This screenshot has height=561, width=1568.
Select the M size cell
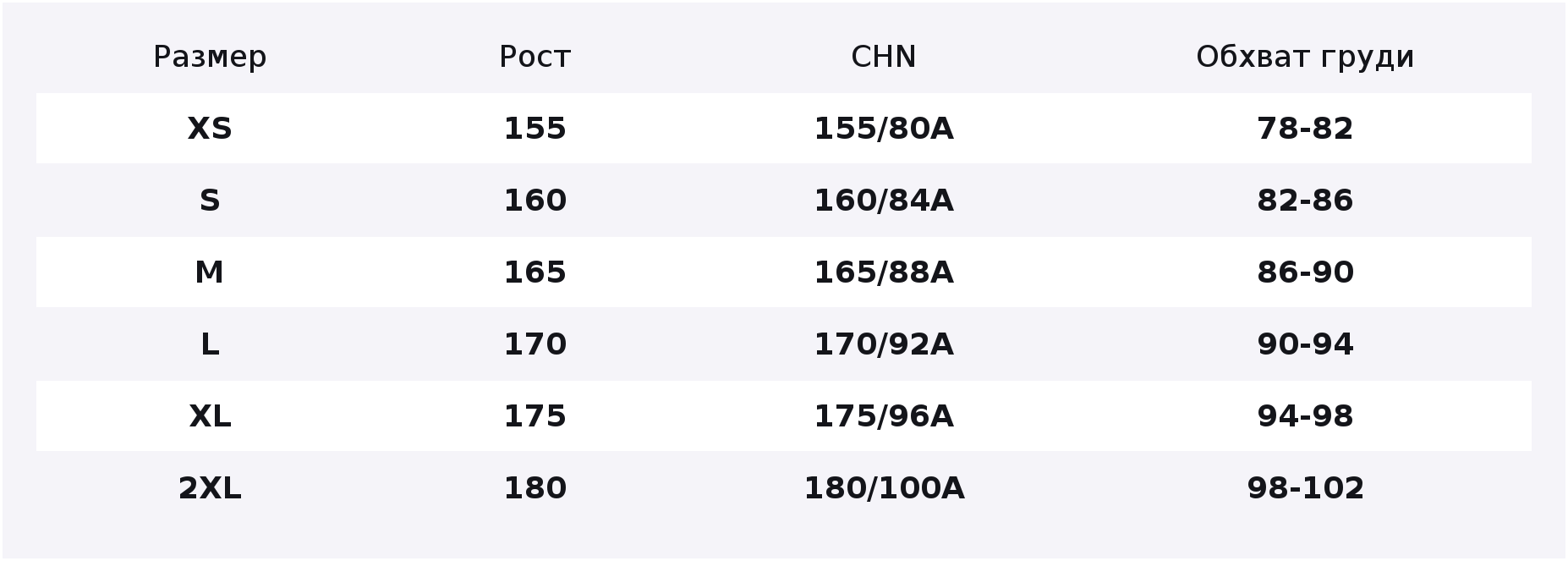210,272
